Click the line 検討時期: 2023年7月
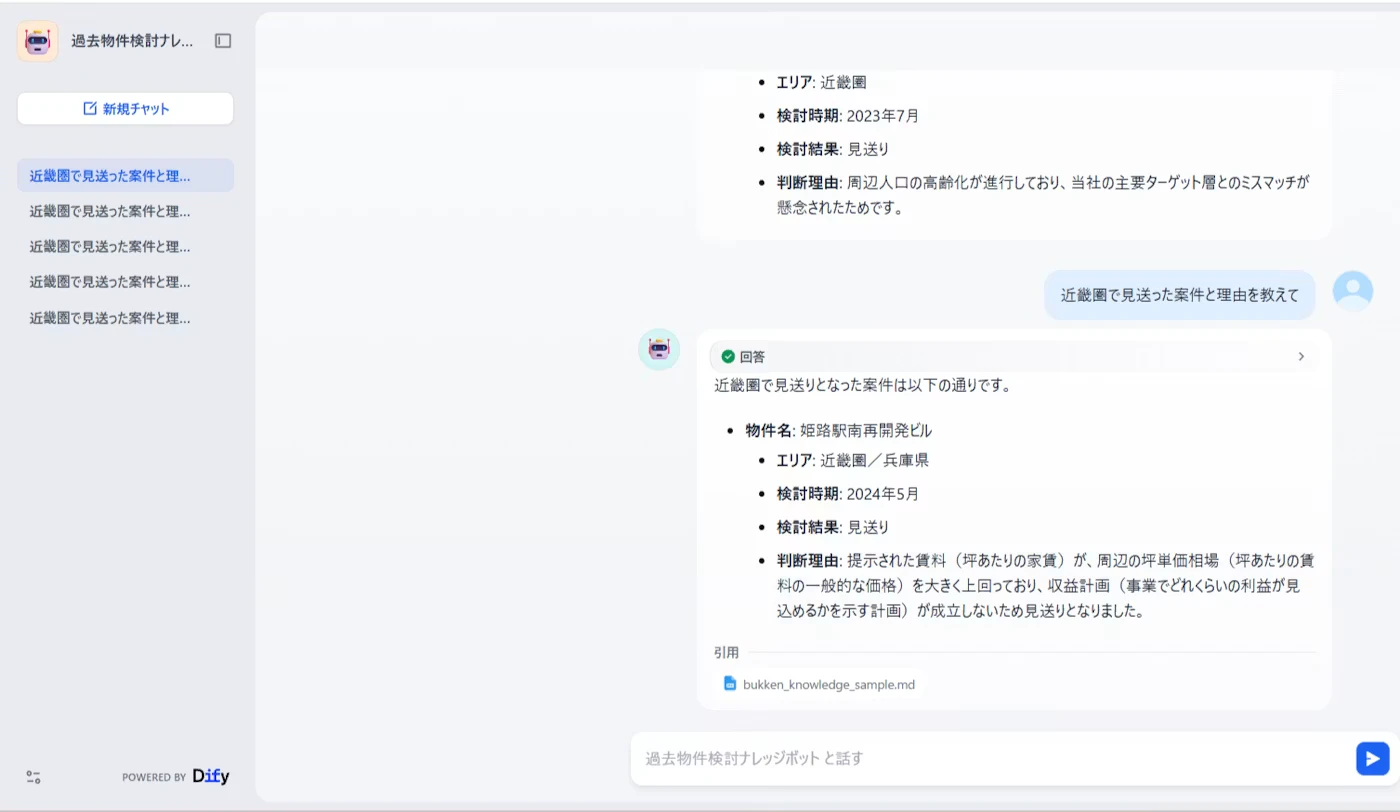Image resolution: width=1400 pixels, height=812 pixels. [x=848, y=116]
